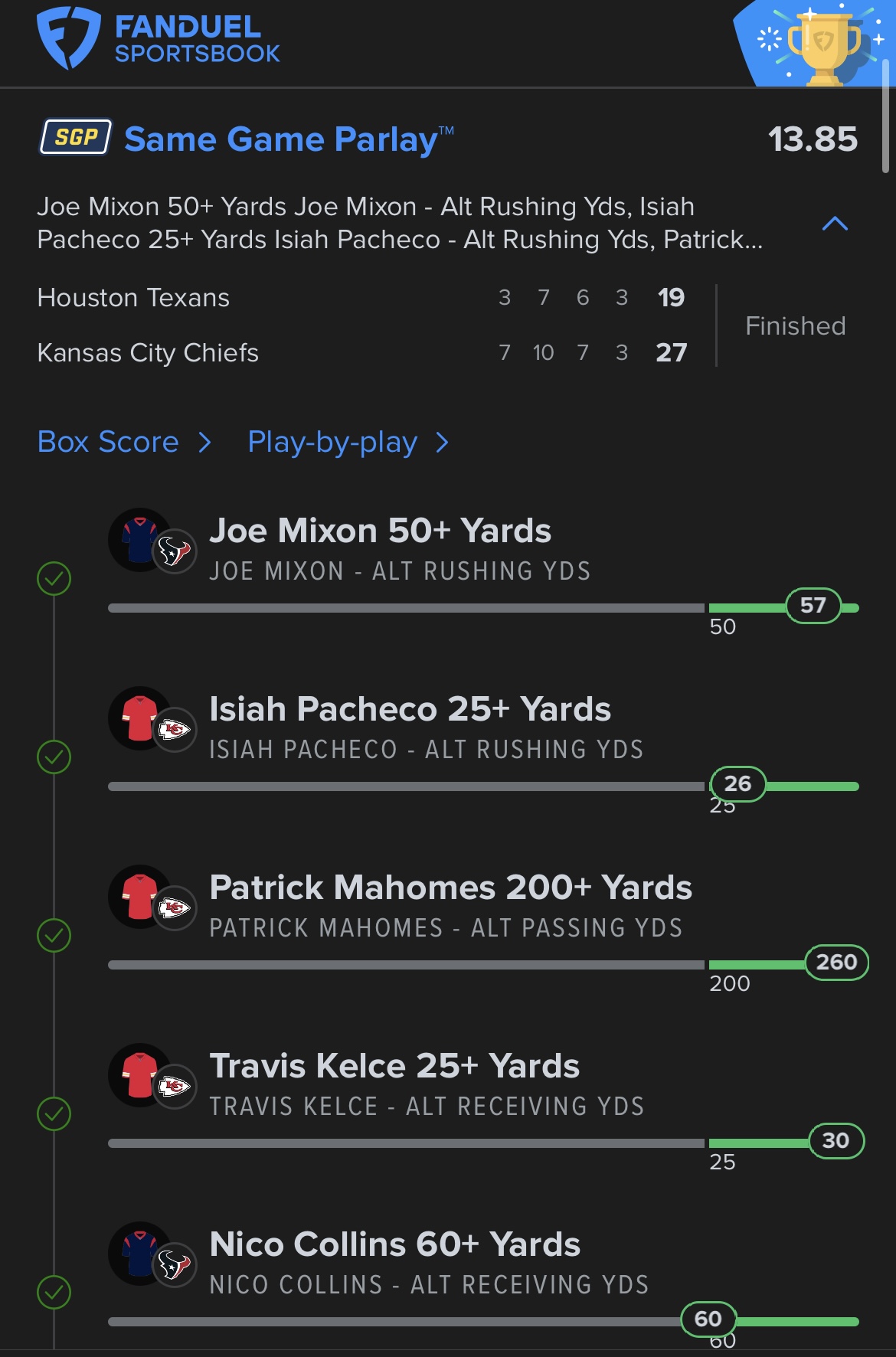This screenshot has width=896, height=1357.
Task: Collapse the parlay details with the up chevron
Action: pos(835,224)
